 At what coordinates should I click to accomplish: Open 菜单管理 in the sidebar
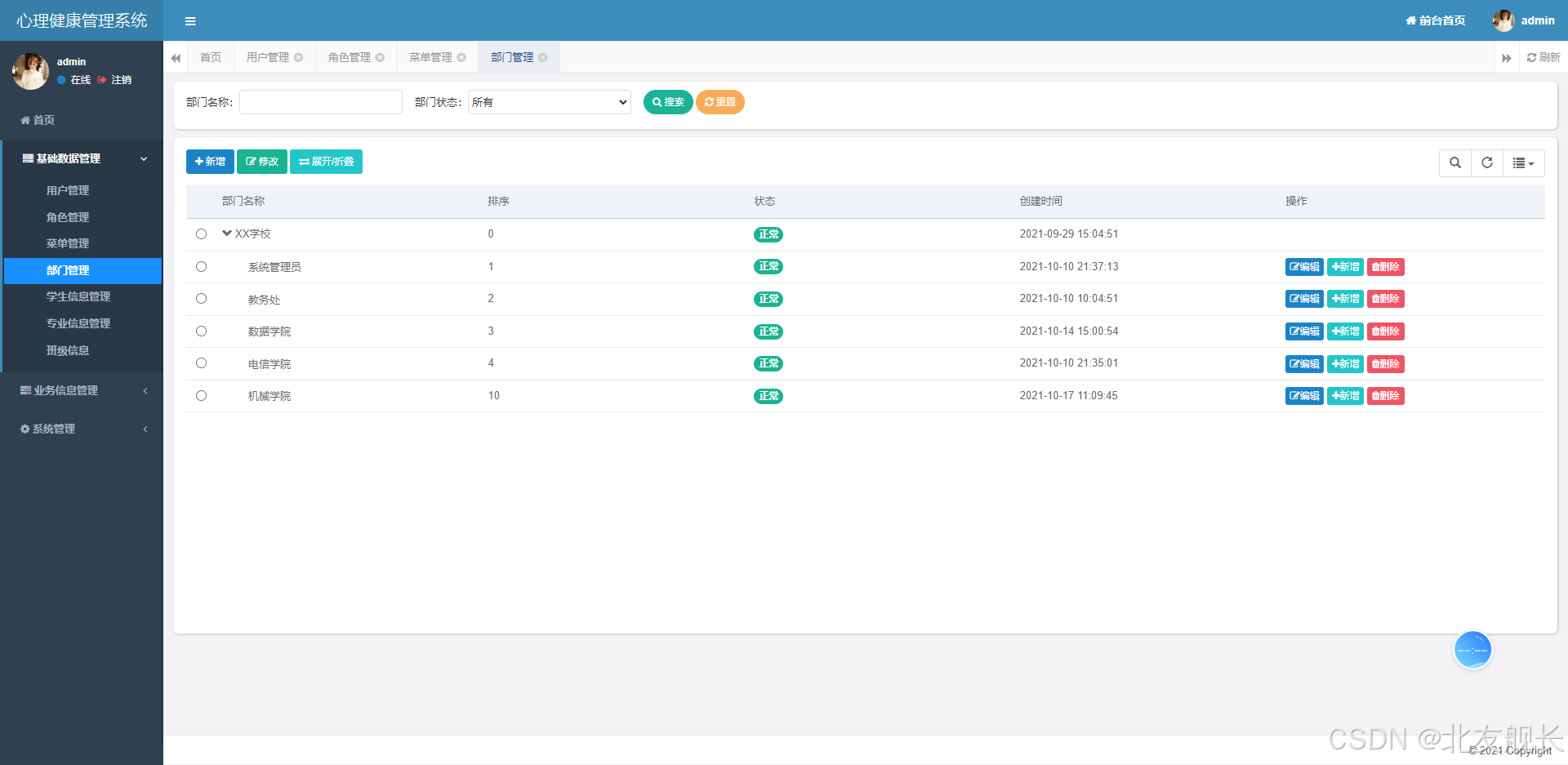pos(68,243)
